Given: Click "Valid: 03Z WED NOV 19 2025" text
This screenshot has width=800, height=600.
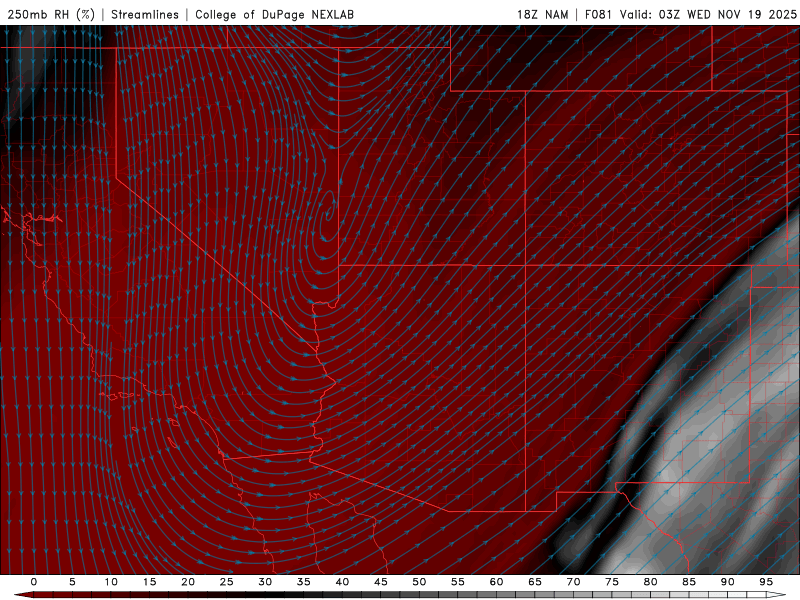Looking at the screenshot, I should pyautogui.click(x=708, y=14).
